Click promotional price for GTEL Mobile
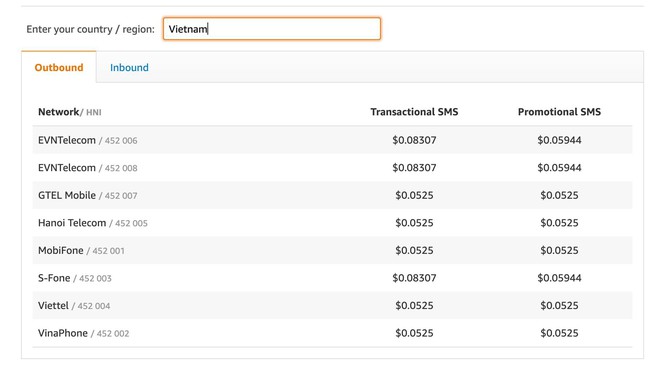Image resolution: width=660 pixels, height=375 pixels. click(x=559, y=195)
